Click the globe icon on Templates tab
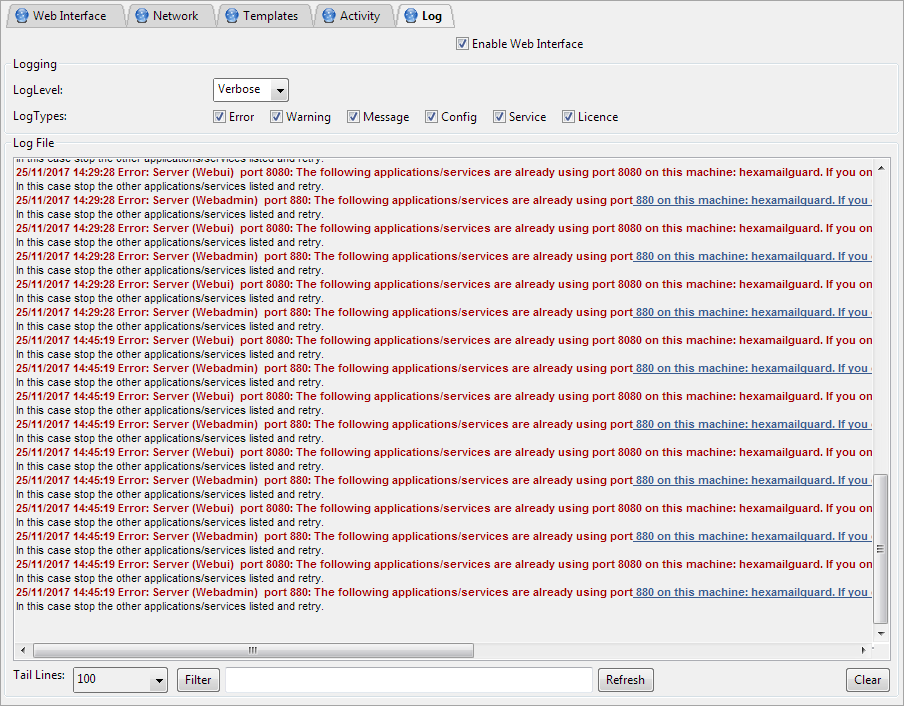The image size is (904, 706). click(x=231, y=16)
